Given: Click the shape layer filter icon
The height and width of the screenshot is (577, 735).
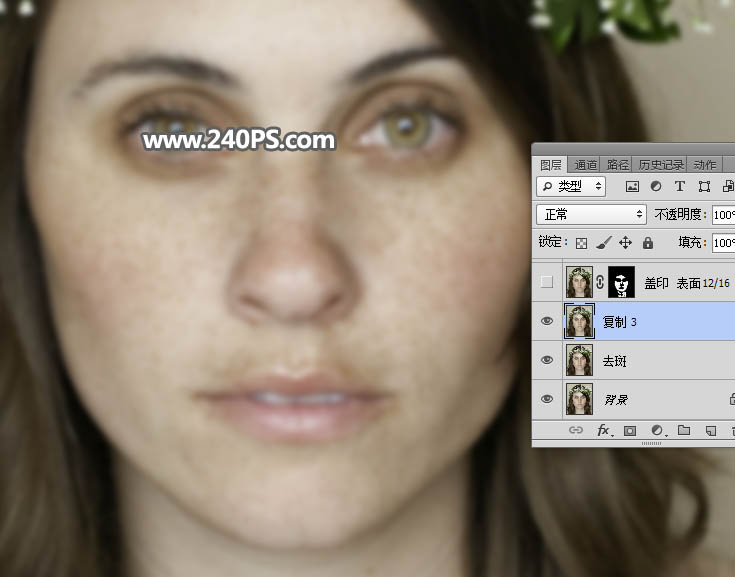Looking at the screenshot, I should tap(704, 186).
